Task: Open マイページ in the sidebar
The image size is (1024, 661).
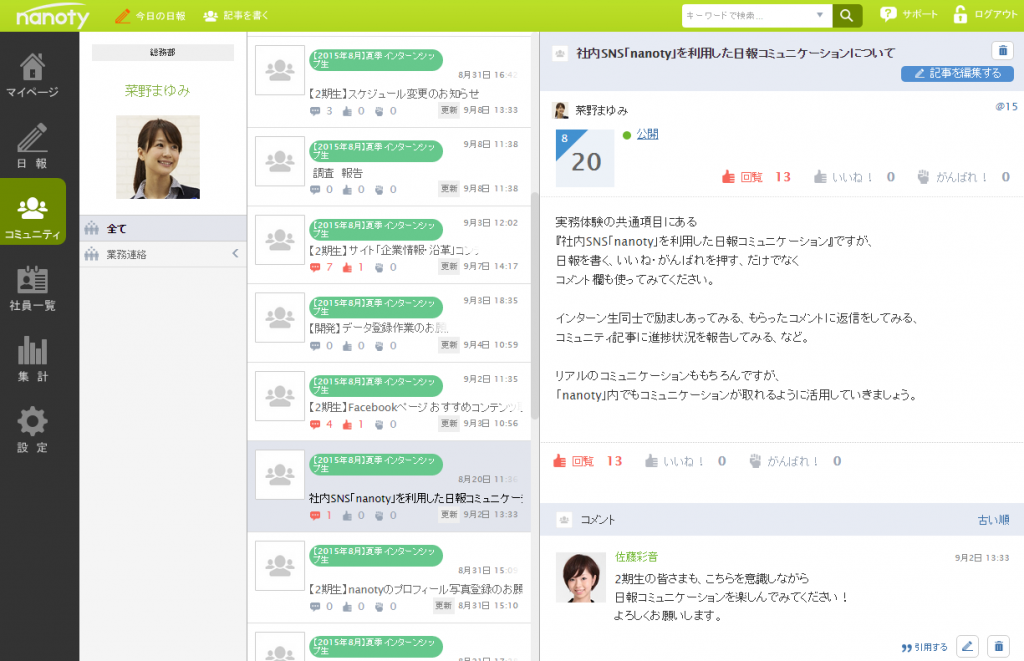Action: point(33,75)
